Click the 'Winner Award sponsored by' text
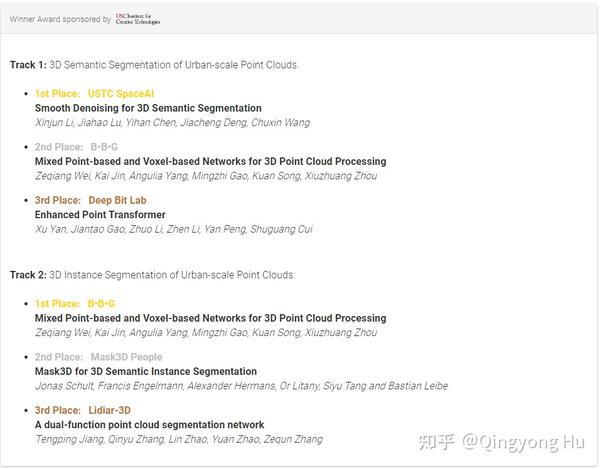Image resolution: width=600 pixels, height=469 pixels. [60, 19]
